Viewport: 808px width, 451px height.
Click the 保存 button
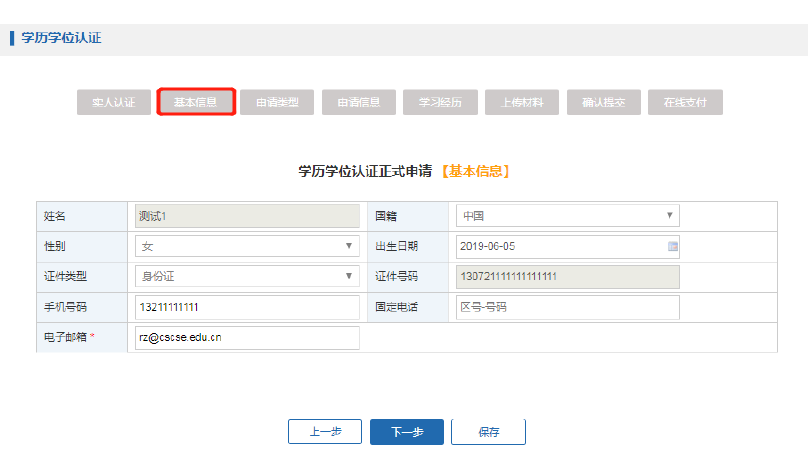click(x=488, y=432)
